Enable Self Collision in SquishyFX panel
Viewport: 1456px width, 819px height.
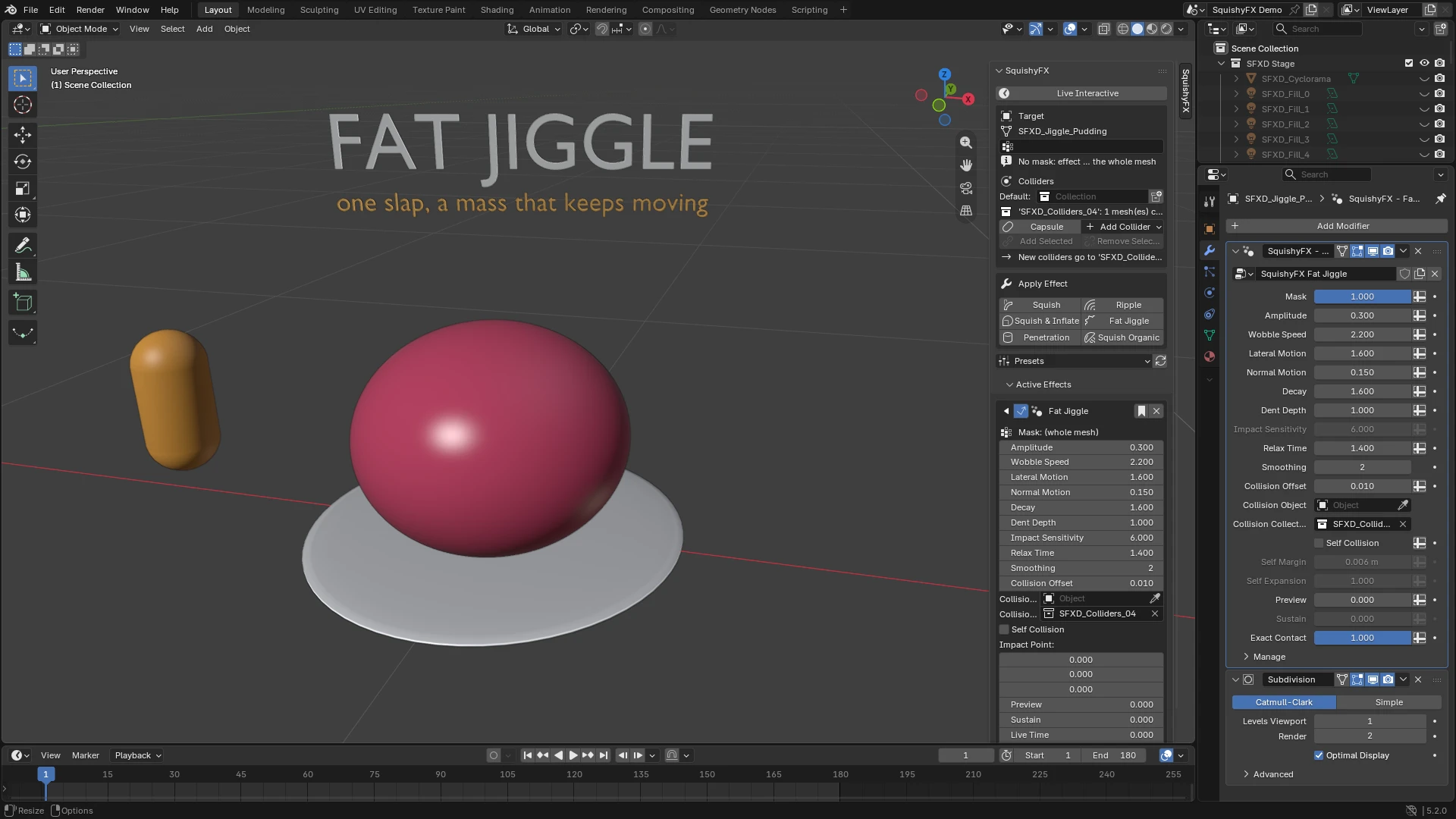pyautogui.click(x=1004, y=629)
